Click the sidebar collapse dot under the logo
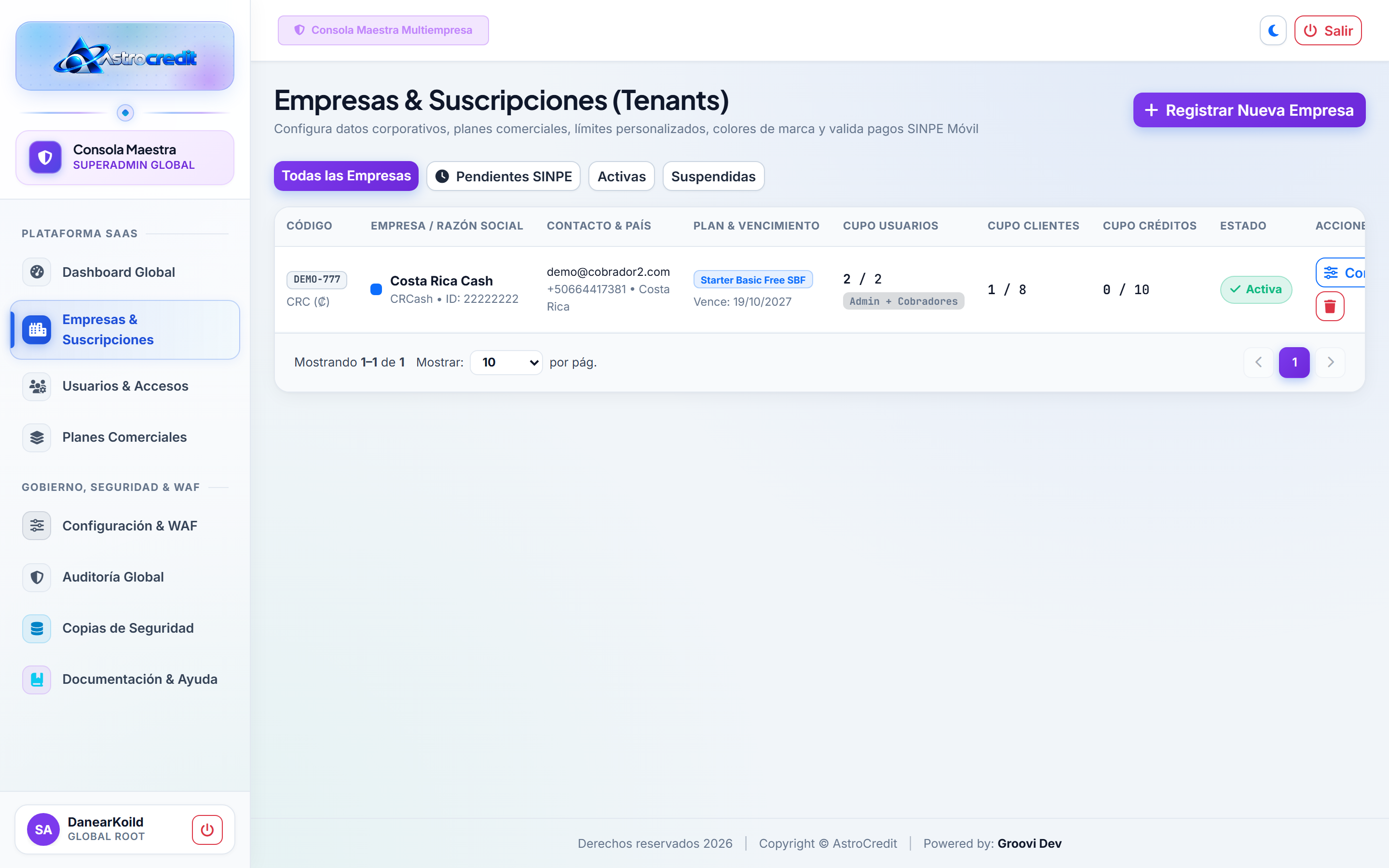 pos(125,112)
